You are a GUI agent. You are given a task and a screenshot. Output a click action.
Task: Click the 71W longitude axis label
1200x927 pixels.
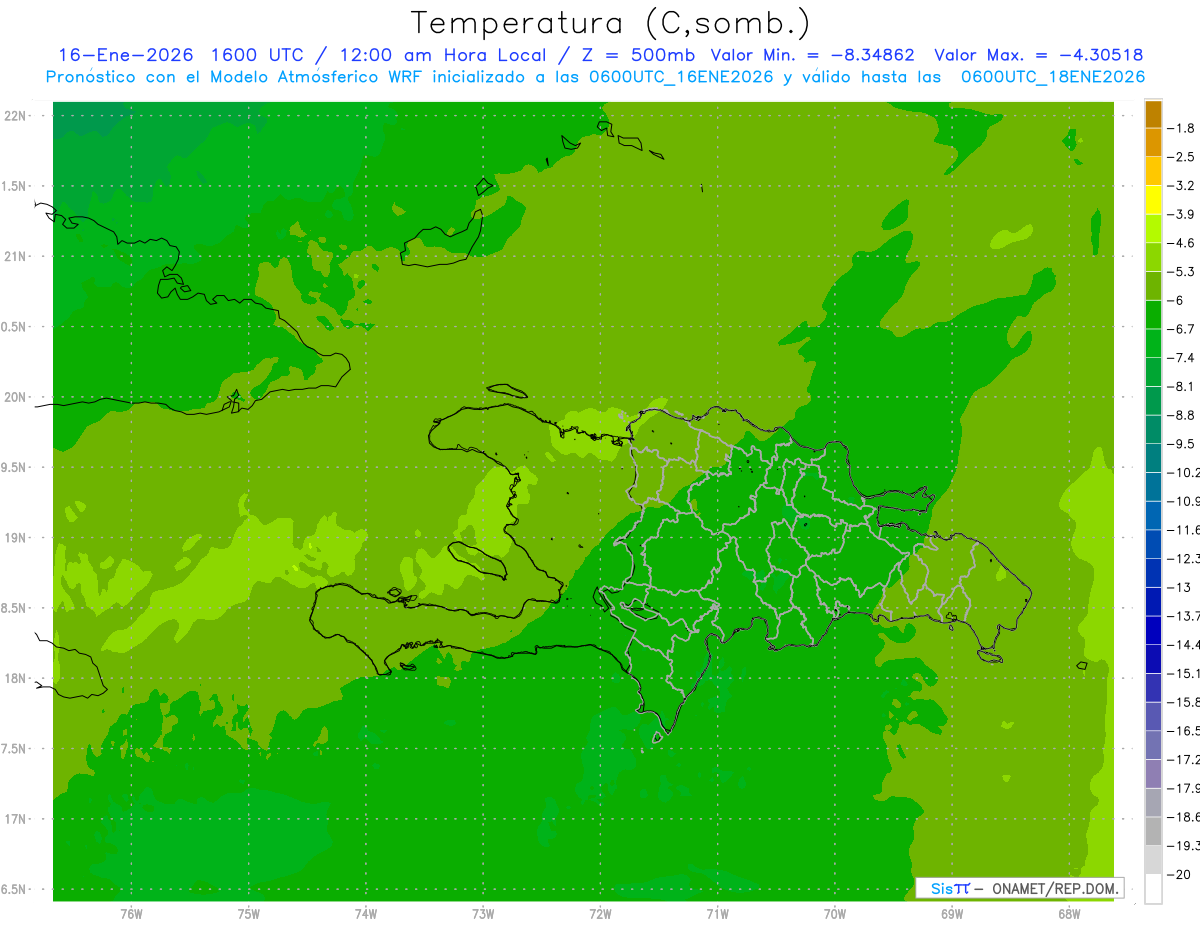(x=717, y=914)
